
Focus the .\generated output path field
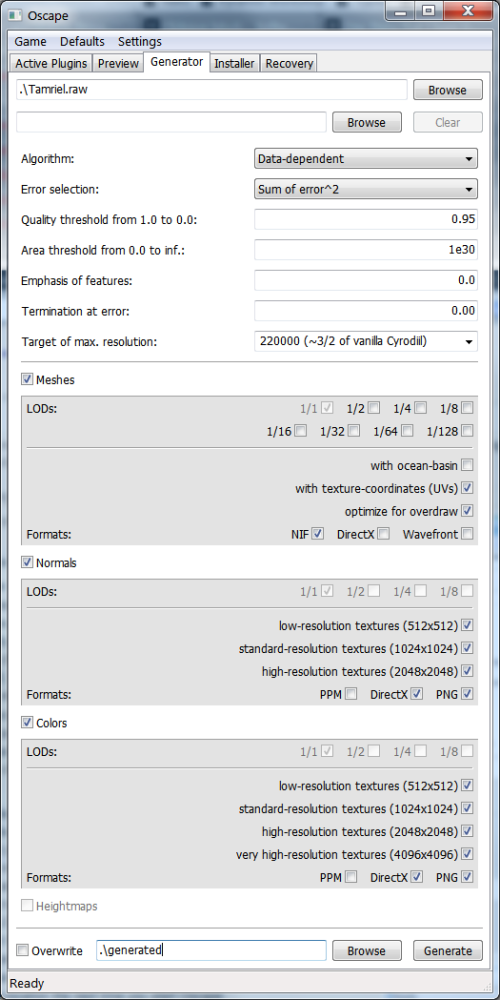click(211, 950)
